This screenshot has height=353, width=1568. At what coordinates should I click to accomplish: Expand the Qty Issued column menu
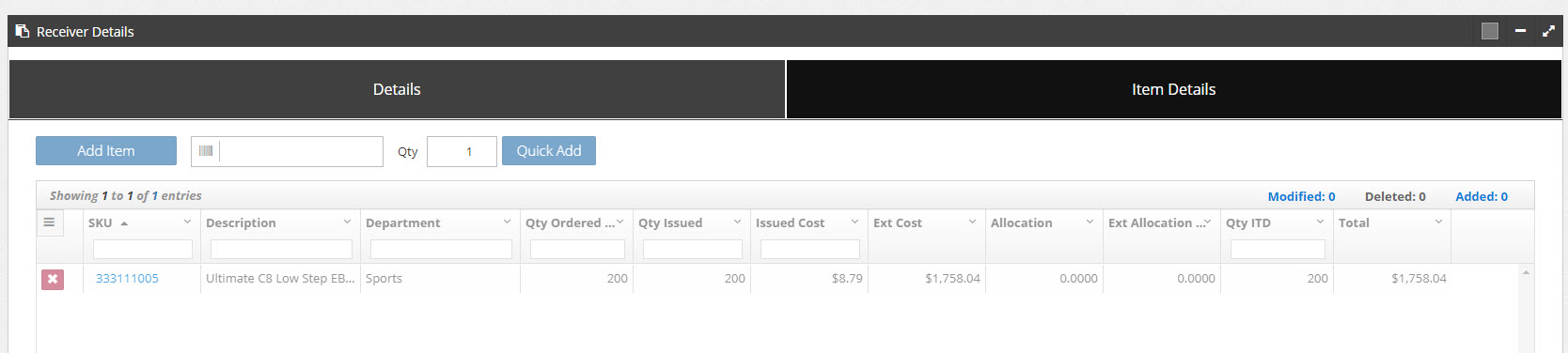point(737,223)
